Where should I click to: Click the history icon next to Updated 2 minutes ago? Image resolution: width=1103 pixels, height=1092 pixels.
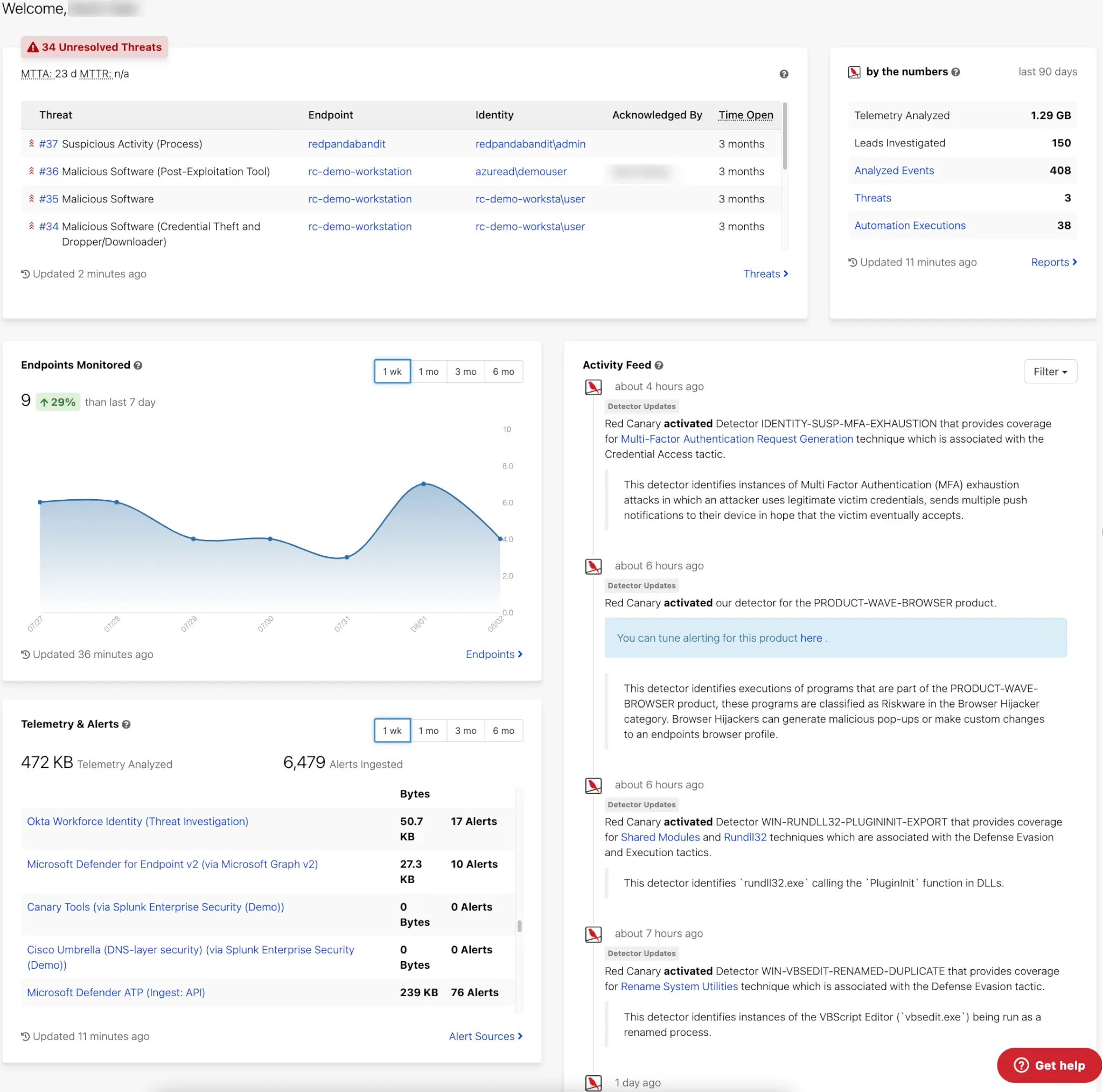(25, 274)
